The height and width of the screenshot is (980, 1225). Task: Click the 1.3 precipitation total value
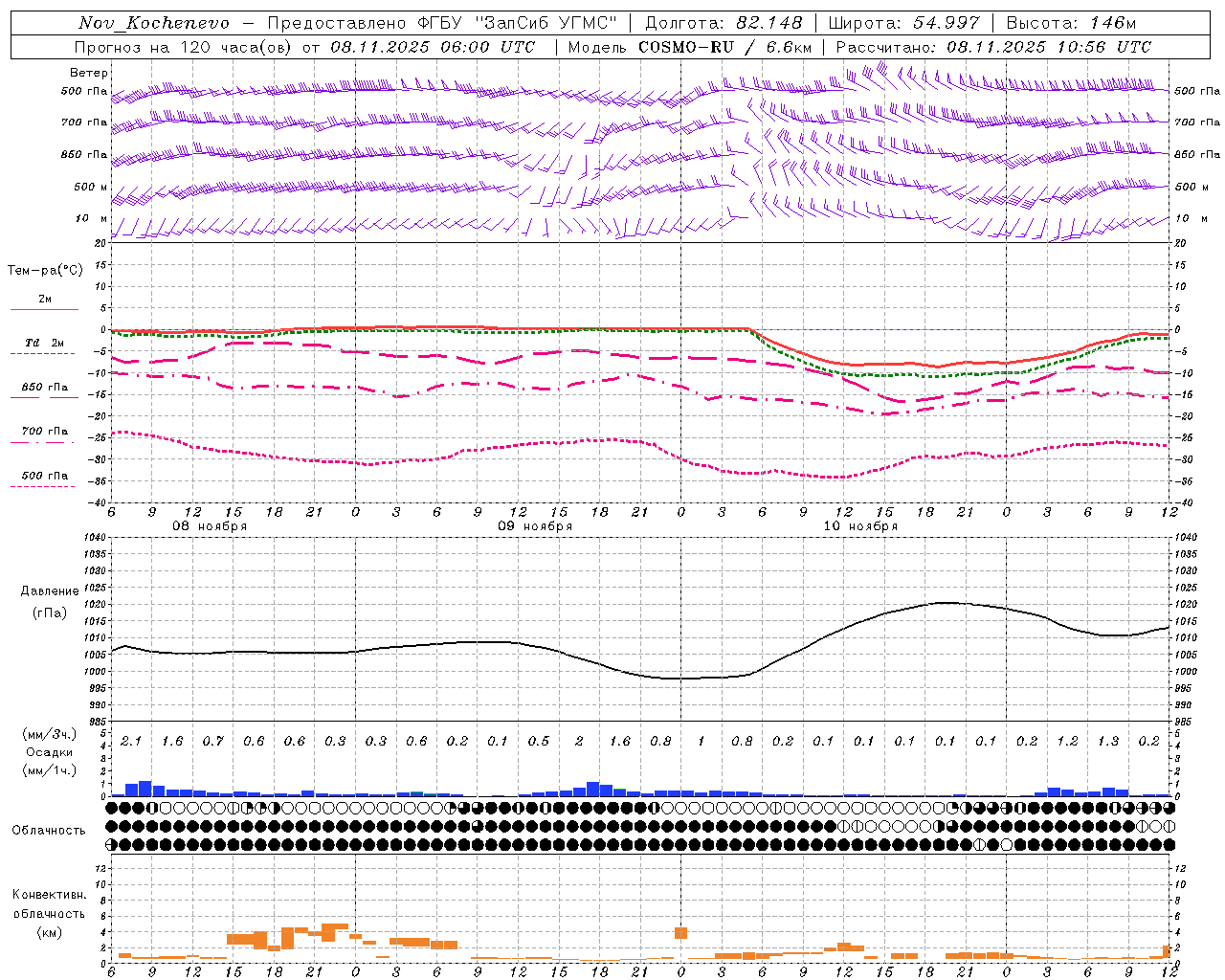point(1108,742)
